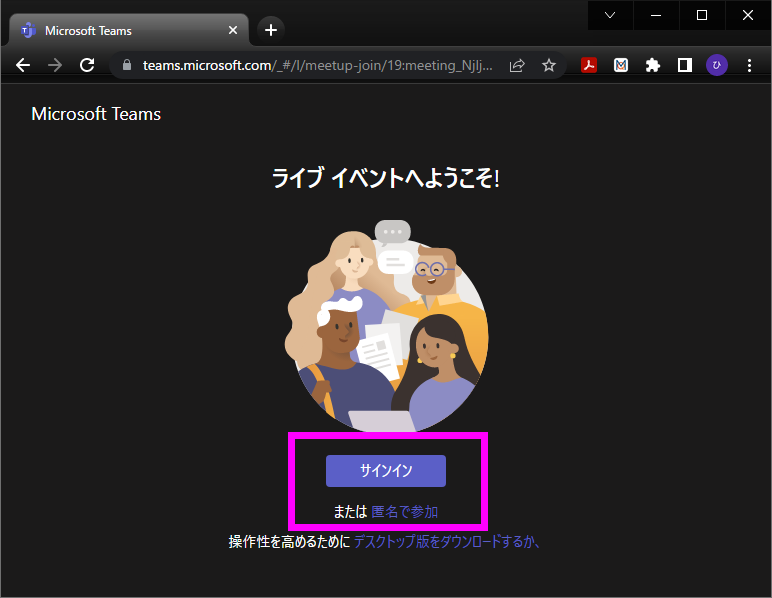The image size is (772, 598).
Task: Toggle the browser side panel icon
Action: [x=685, y=65]
